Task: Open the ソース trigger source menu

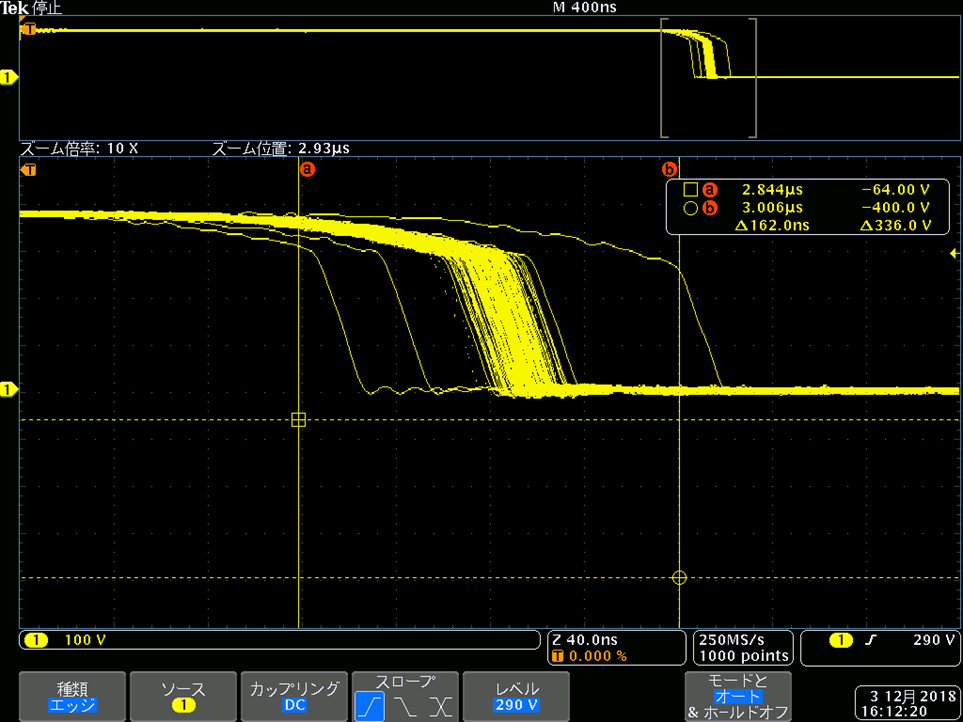Action: [183, 696]
